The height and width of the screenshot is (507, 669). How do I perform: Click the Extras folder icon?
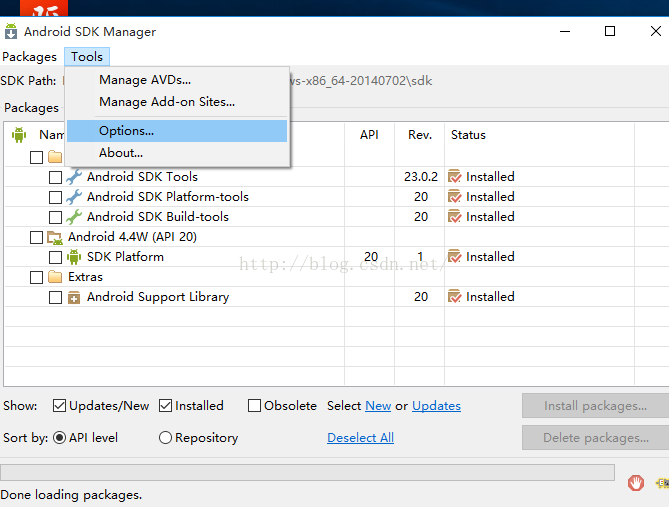tap(55, 277)
